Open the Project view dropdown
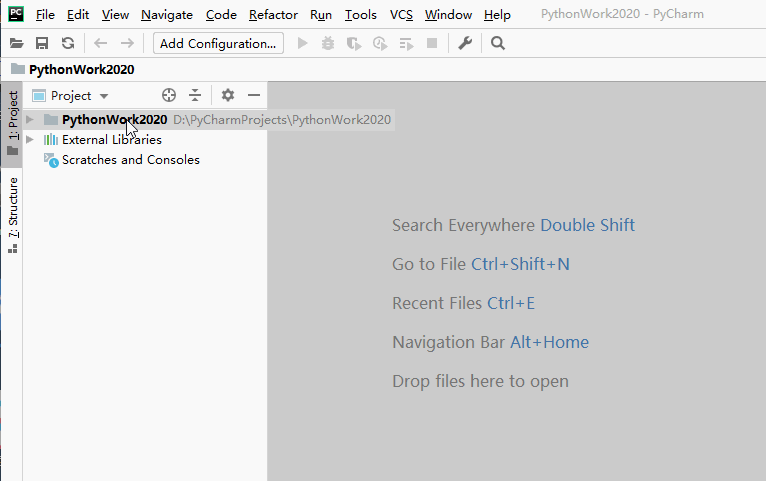The height and width of the screenshot is (481, 766). 104,96
